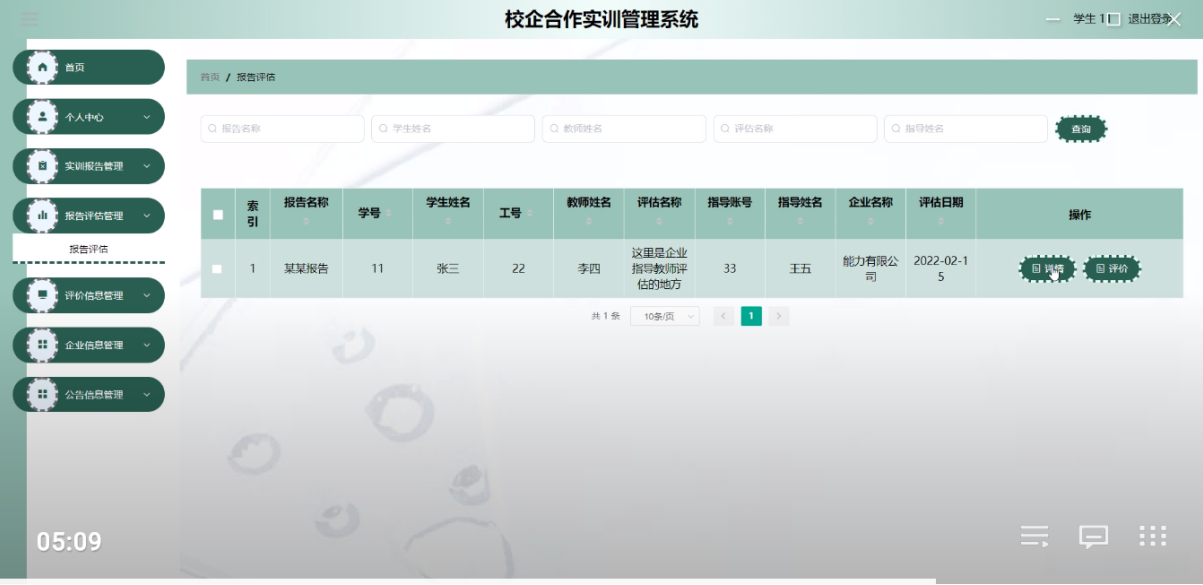The height and width of the screenshot is (585, 1203).
Task: Expand the 评价信息管理 chevron
Action: point(147,295)
